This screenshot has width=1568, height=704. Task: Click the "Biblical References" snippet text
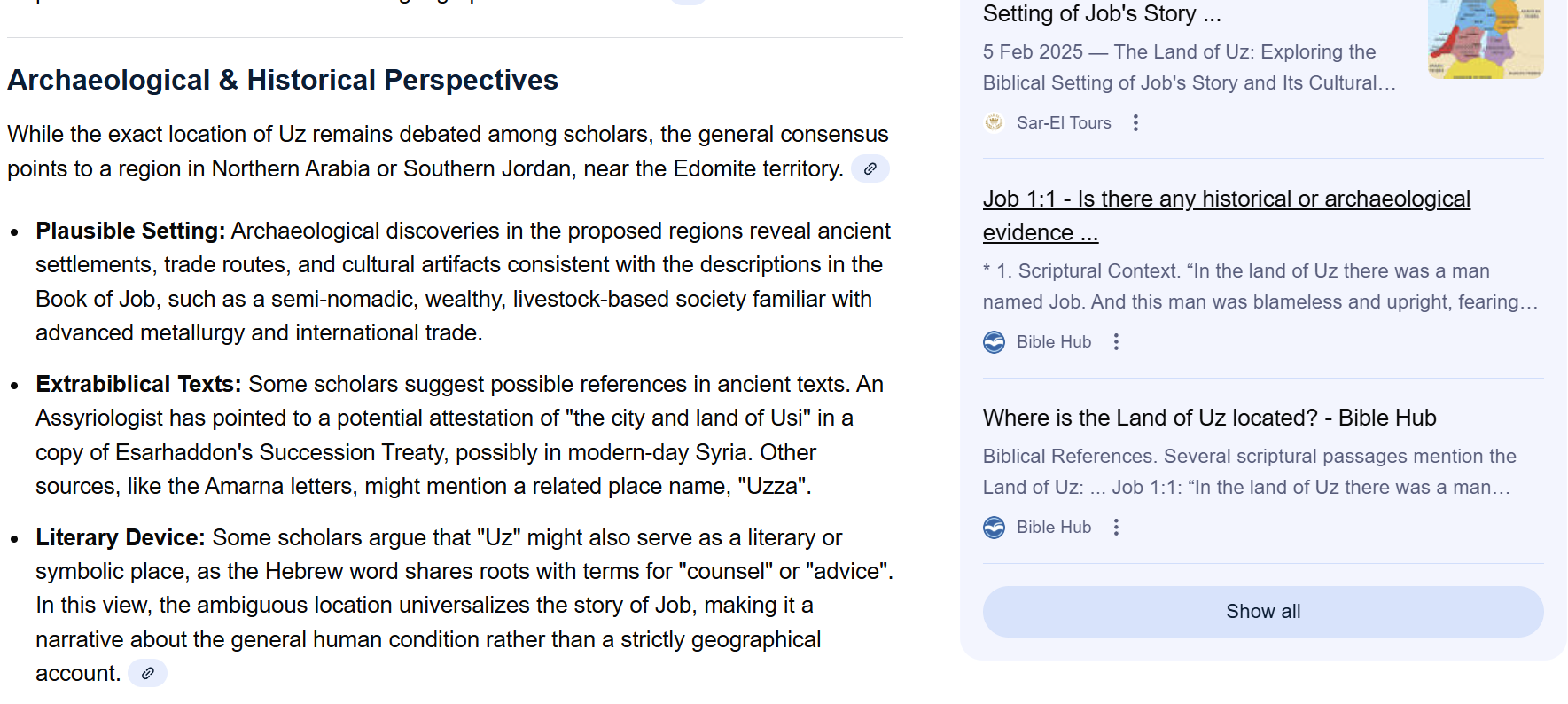coord(1248,472)
